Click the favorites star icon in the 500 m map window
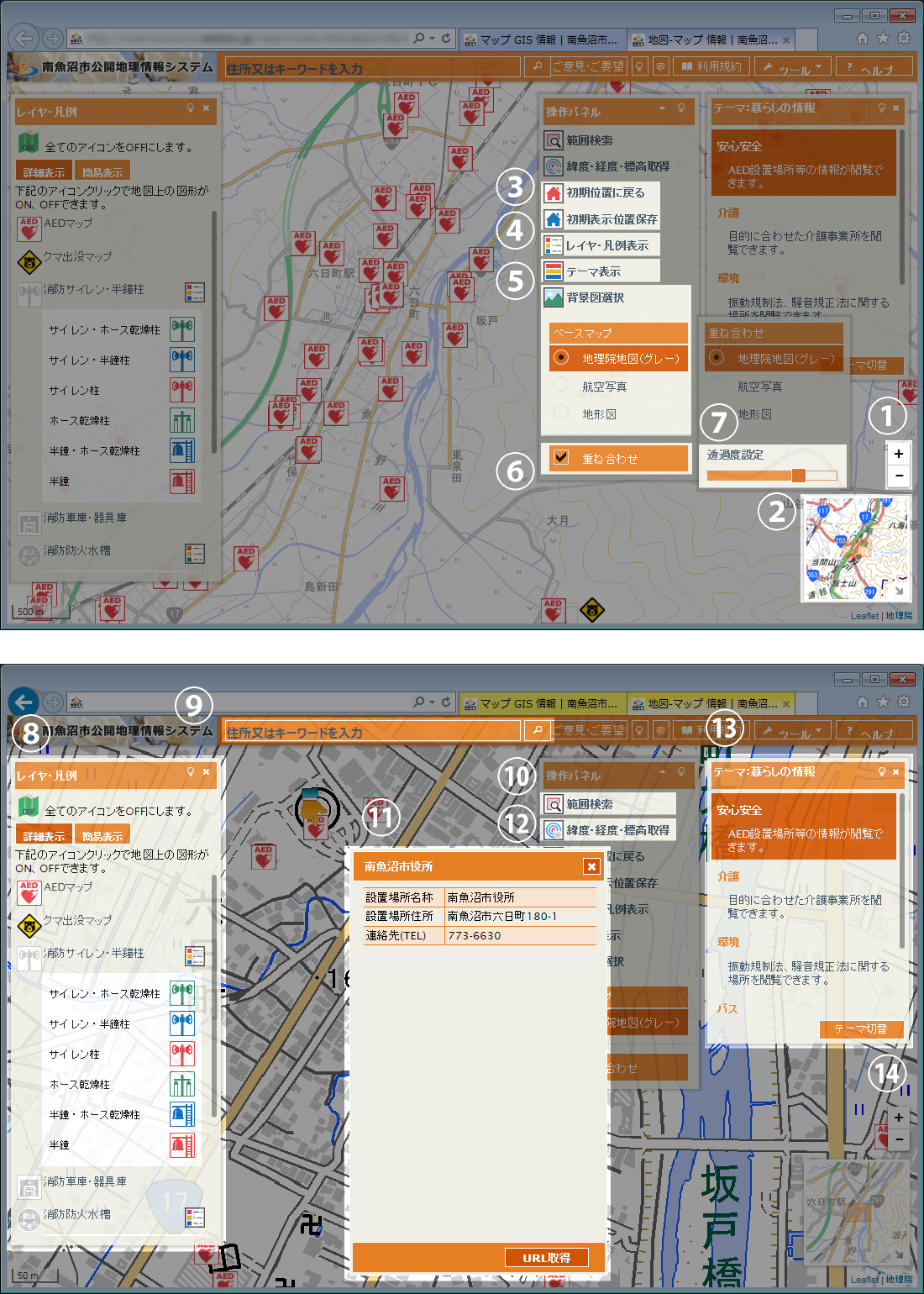Screen dimensions: 924x1294 tap(883, 38)
